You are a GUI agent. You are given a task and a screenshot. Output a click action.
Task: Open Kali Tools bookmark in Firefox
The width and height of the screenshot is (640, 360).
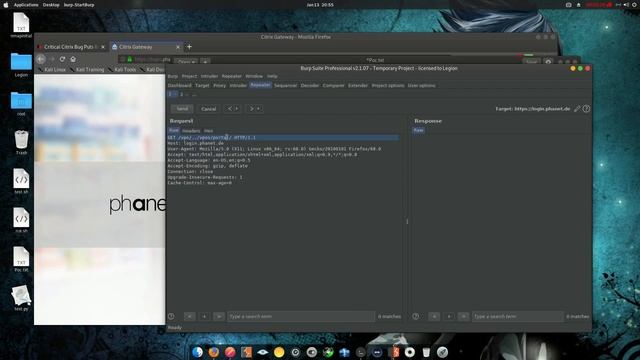[x=122, y=70]
